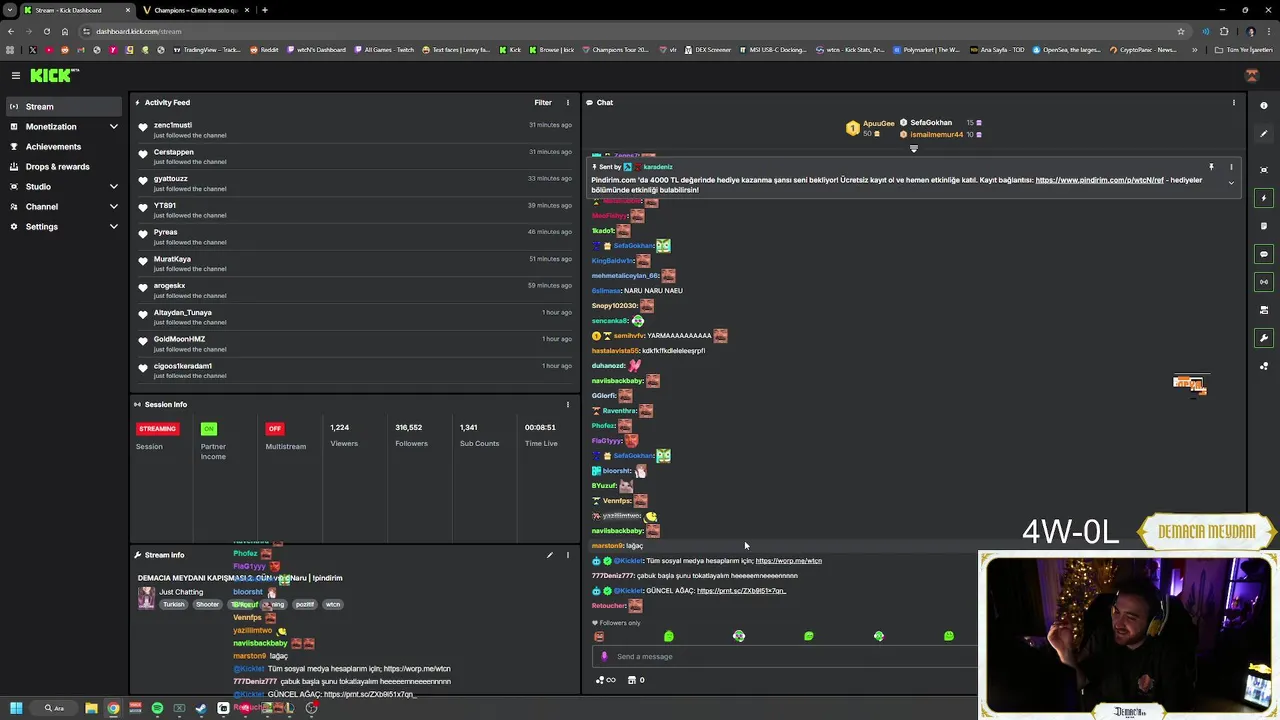Toggle the stream preview panel icon in right sidebar

point(1263,170)
